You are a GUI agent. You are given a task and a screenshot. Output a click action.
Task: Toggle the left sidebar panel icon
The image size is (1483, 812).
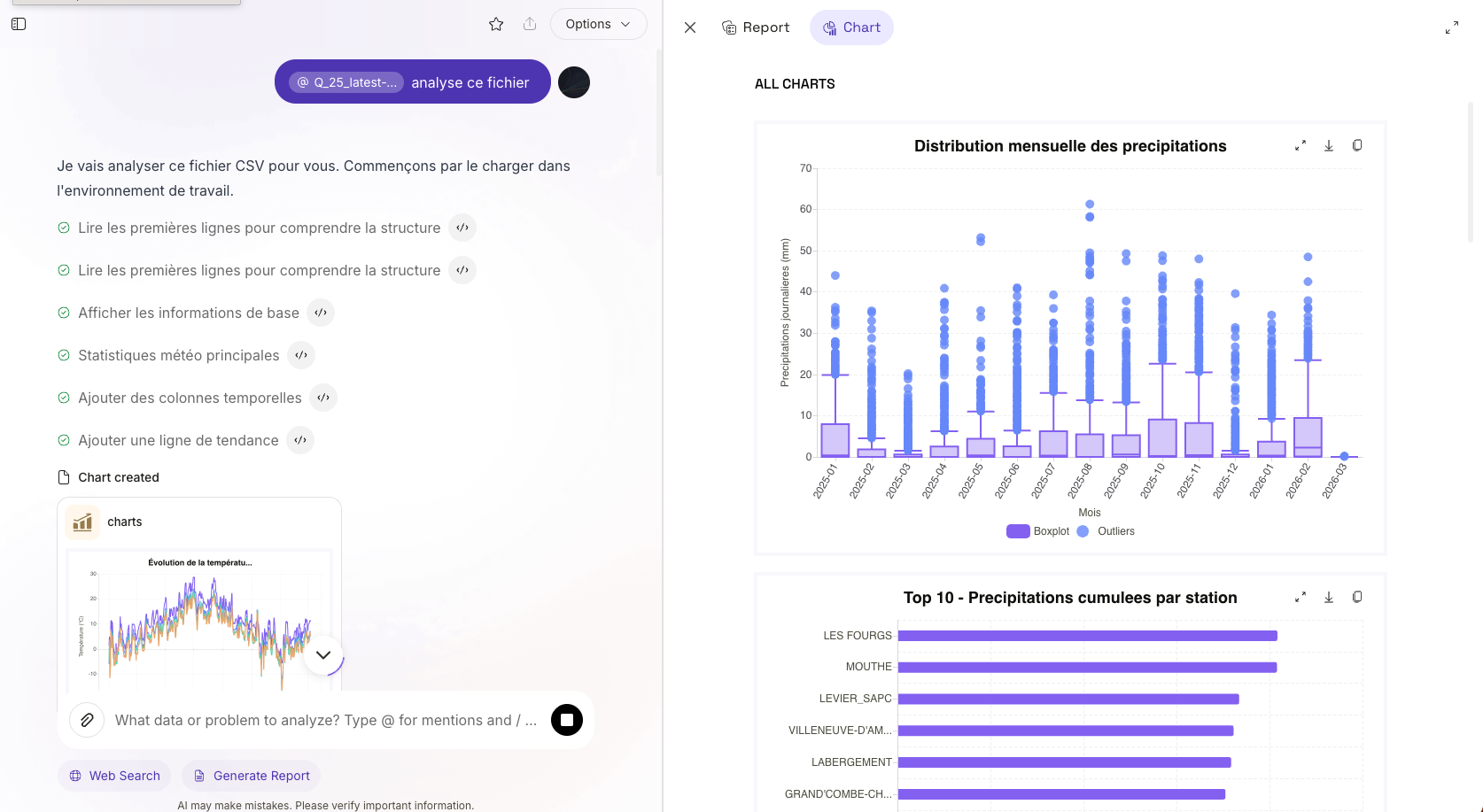click(19, 24)
